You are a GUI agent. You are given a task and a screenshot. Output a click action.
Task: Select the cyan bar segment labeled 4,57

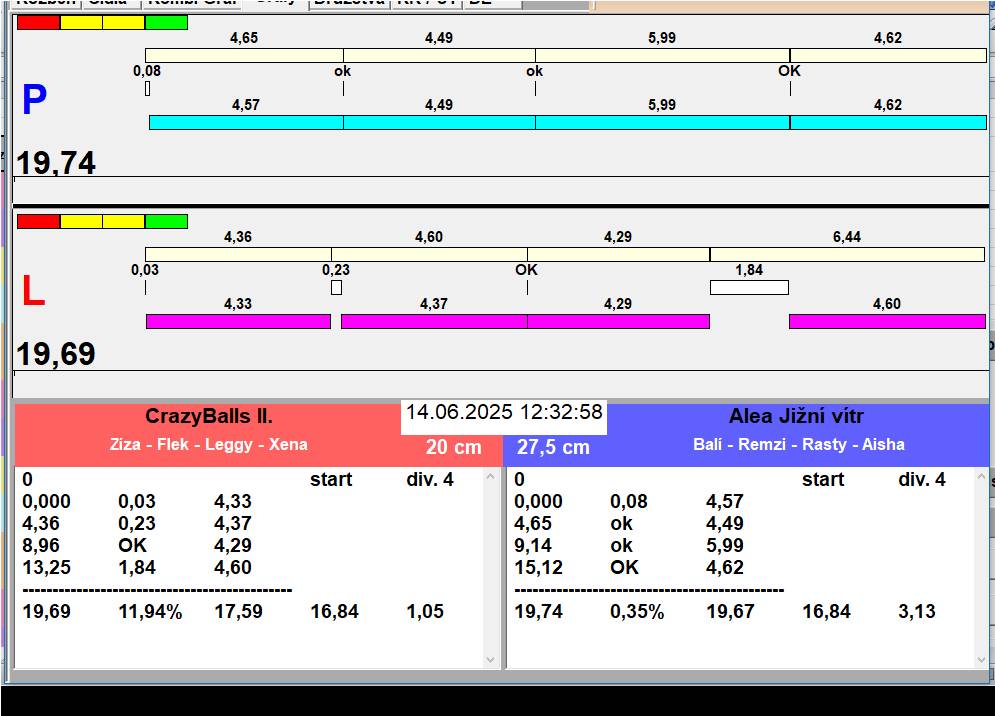pyautogui.click(x=246, y=123)
